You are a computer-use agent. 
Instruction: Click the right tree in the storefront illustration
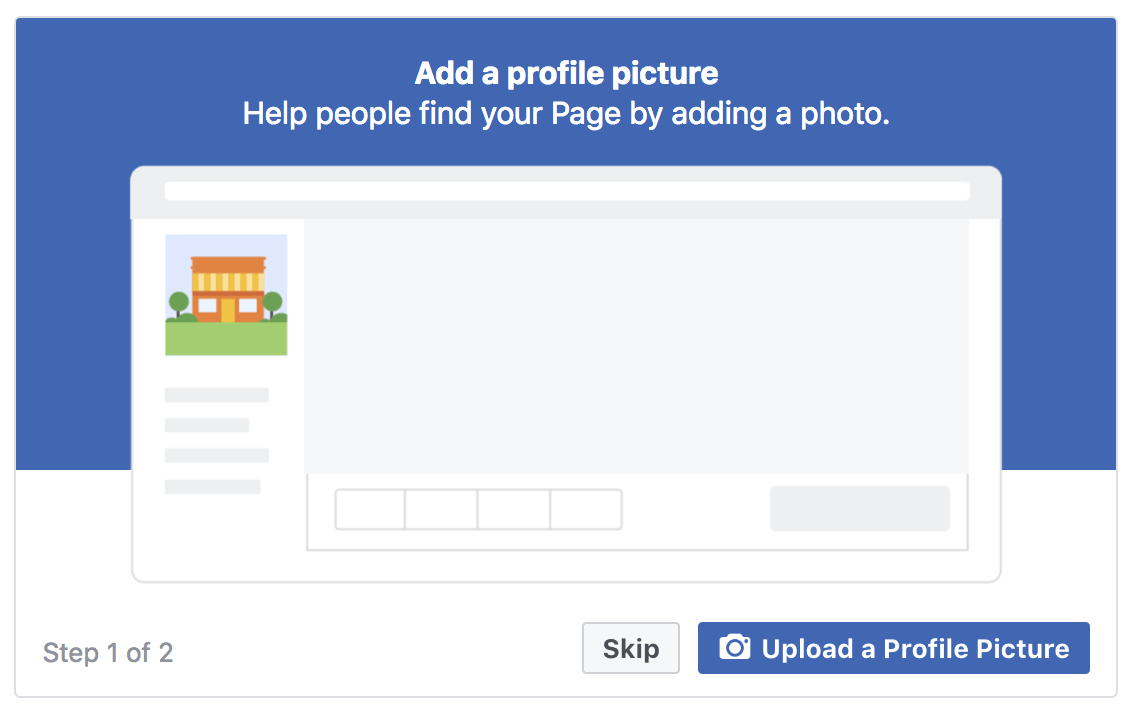coord(274,302)
